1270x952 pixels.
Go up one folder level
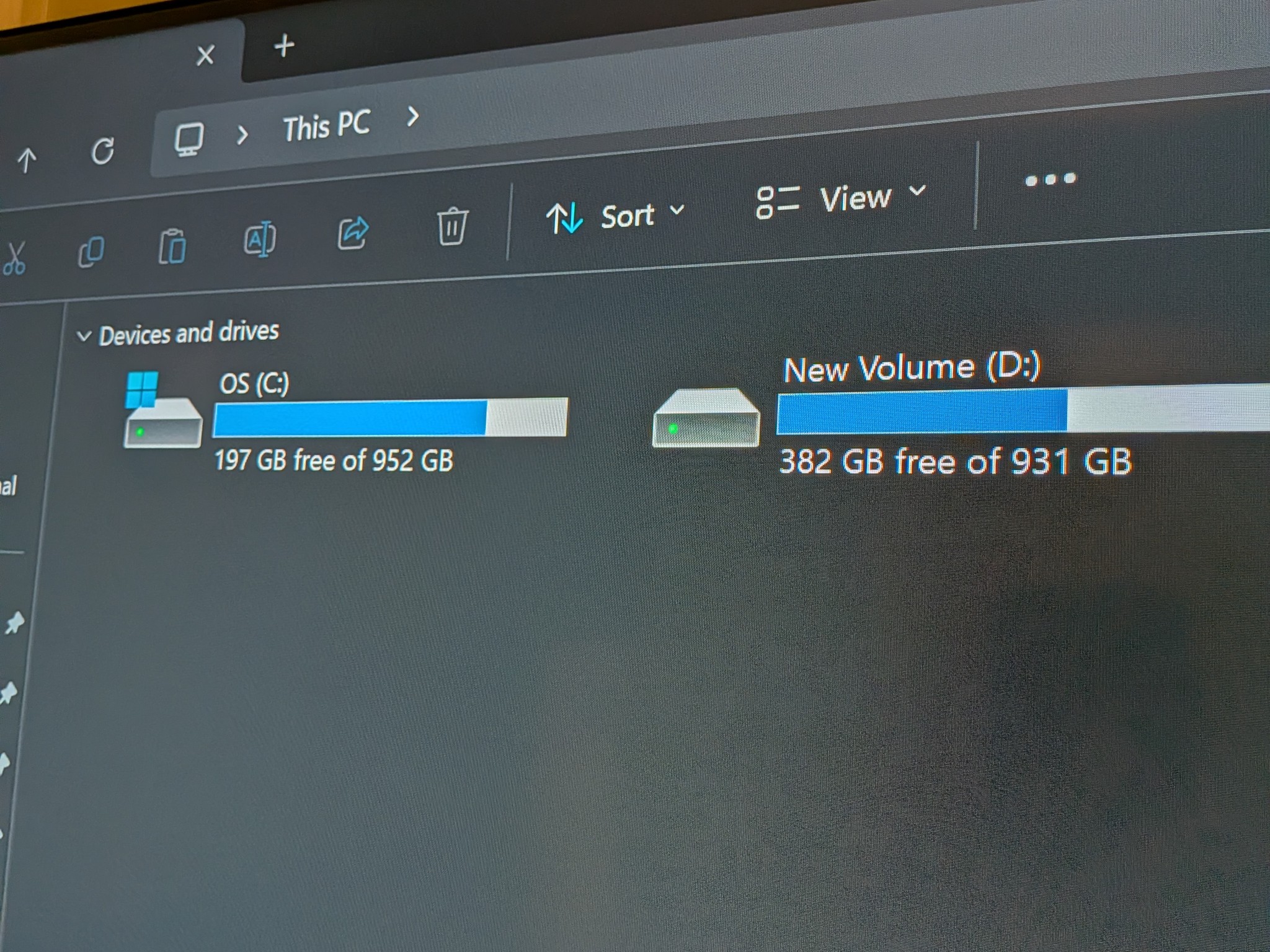point(27,160)
